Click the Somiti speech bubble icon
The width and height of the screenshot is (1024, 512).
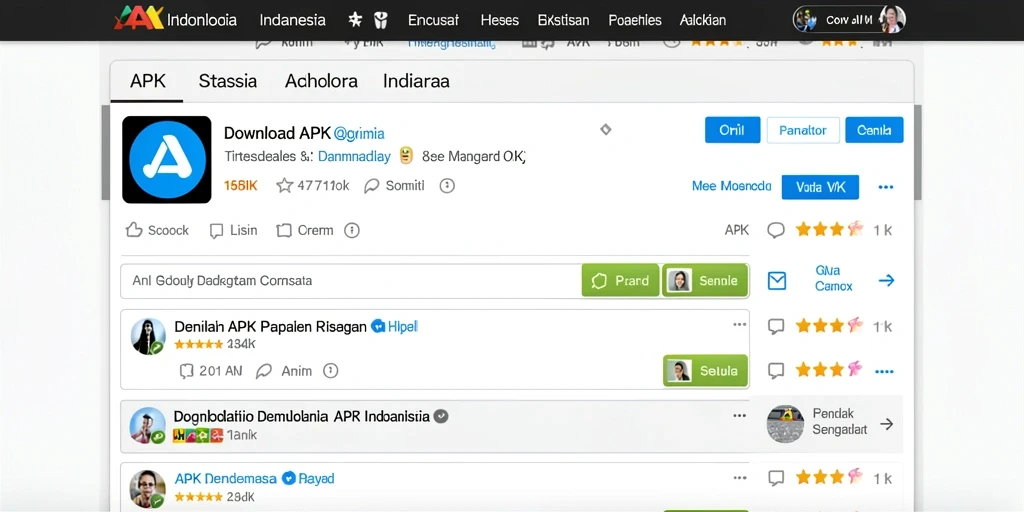pos(372,186)
